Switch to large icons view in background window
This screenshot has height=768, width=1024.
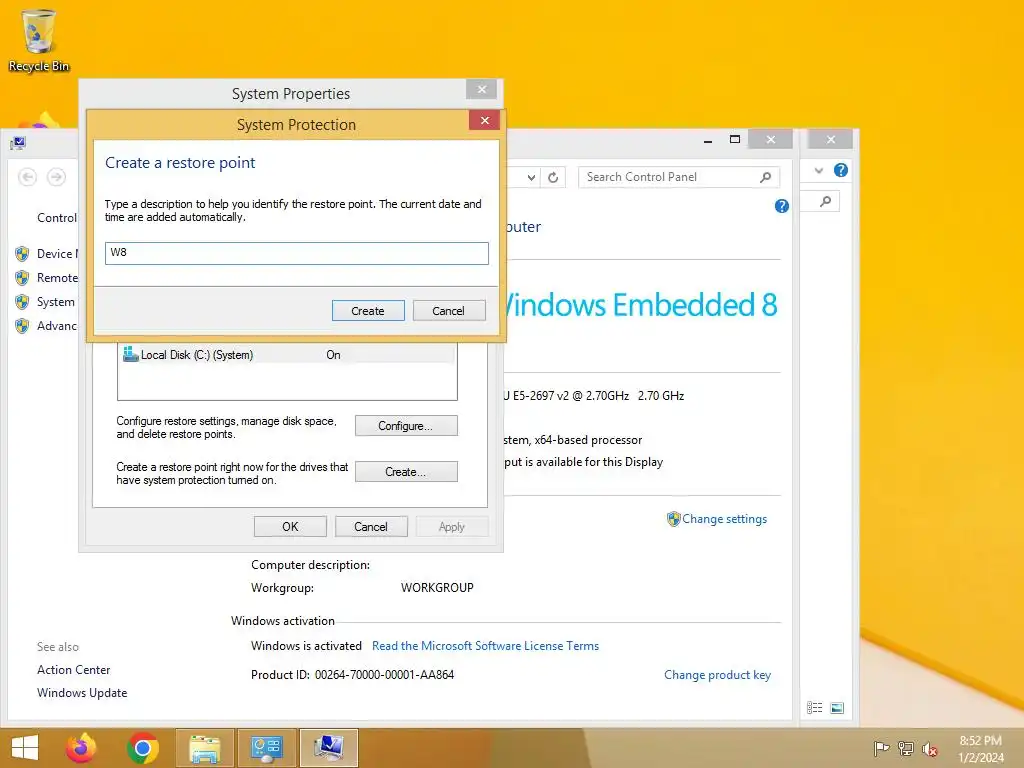(837, 707)
